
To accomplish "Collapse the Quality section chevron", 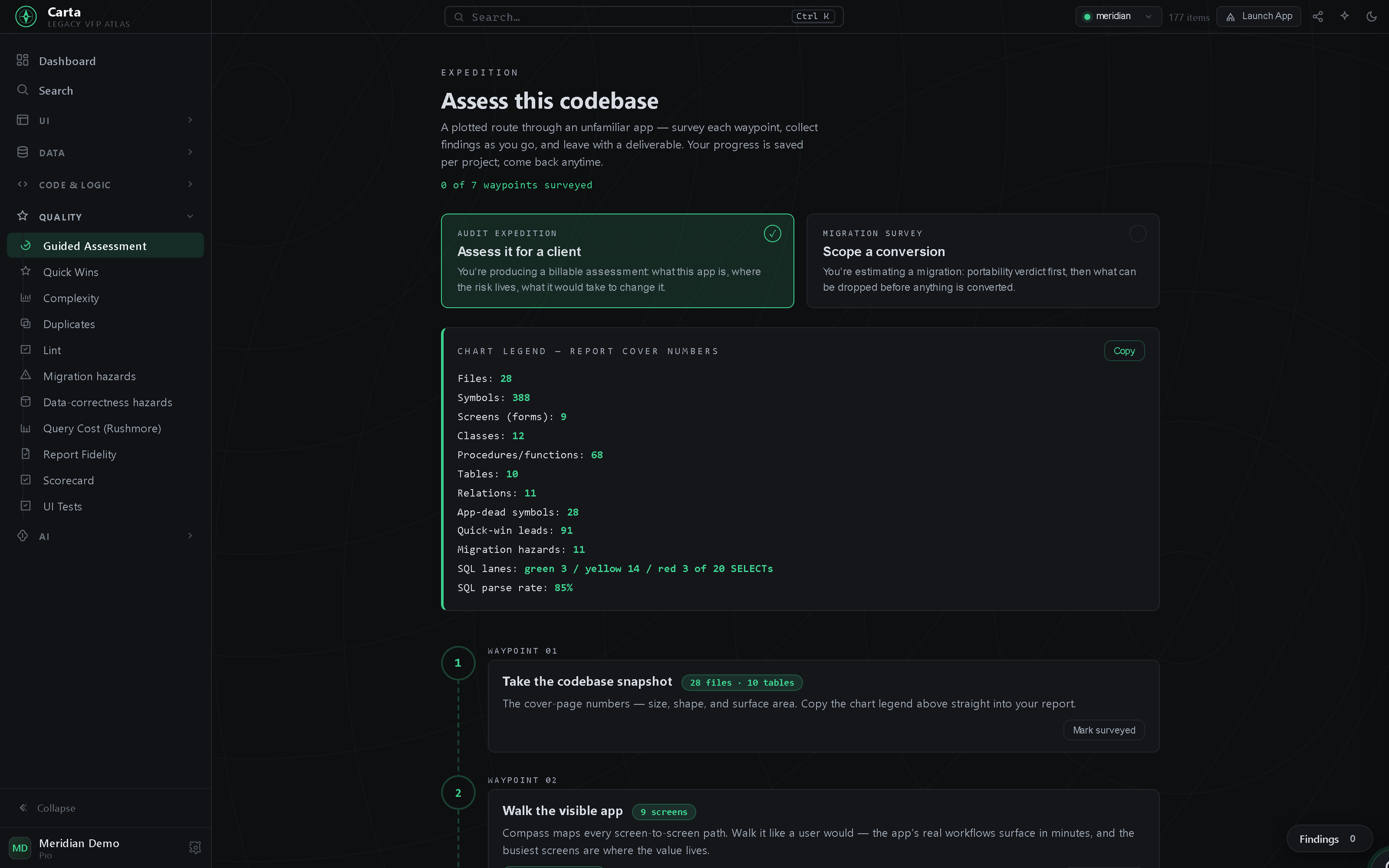I will point(190,217).
